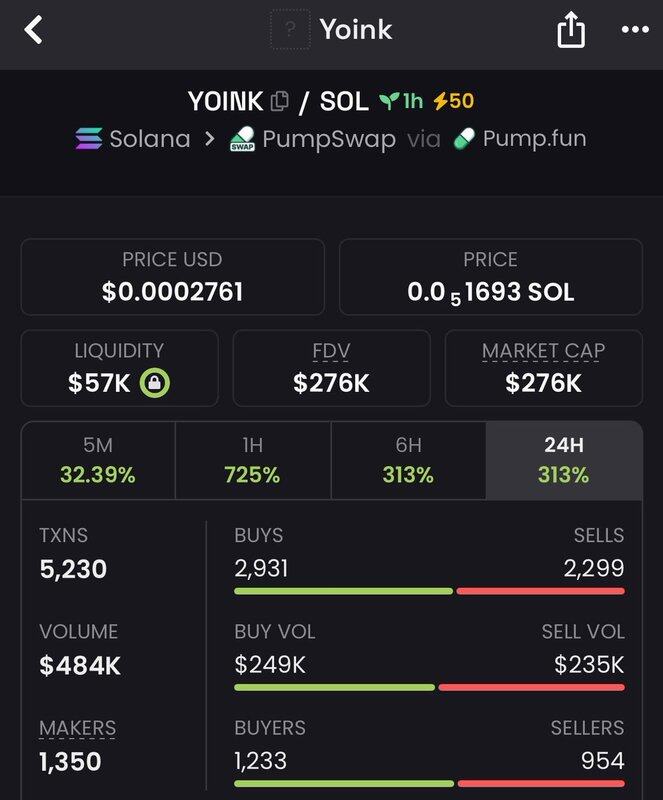Viewport: 663px width, 800px height.
Task: Tap the green sprout 1h age icon
Action: click(x=389, y=101)
